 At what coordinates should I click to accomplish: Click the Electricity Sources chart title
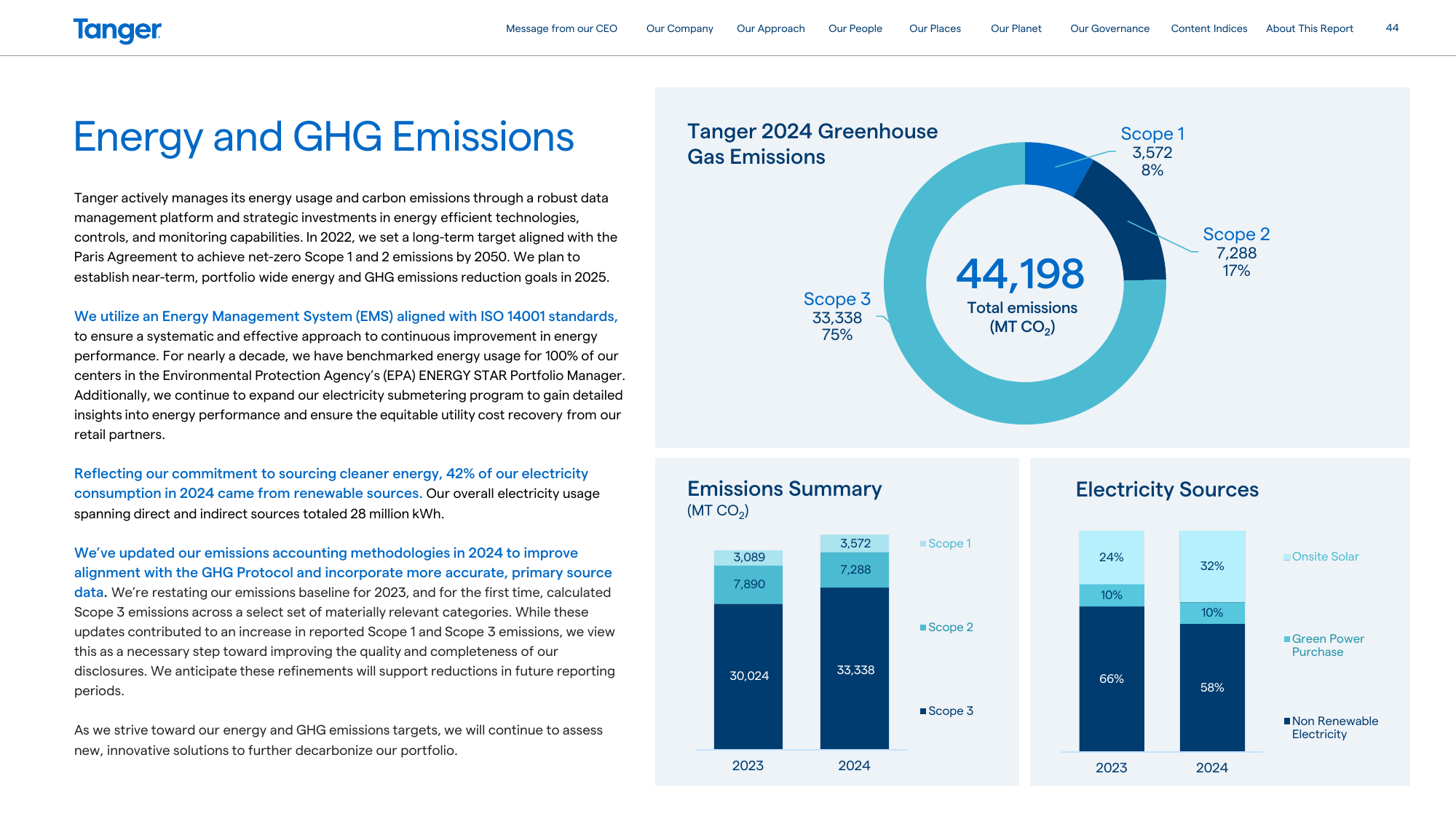tap(1167, 490)
